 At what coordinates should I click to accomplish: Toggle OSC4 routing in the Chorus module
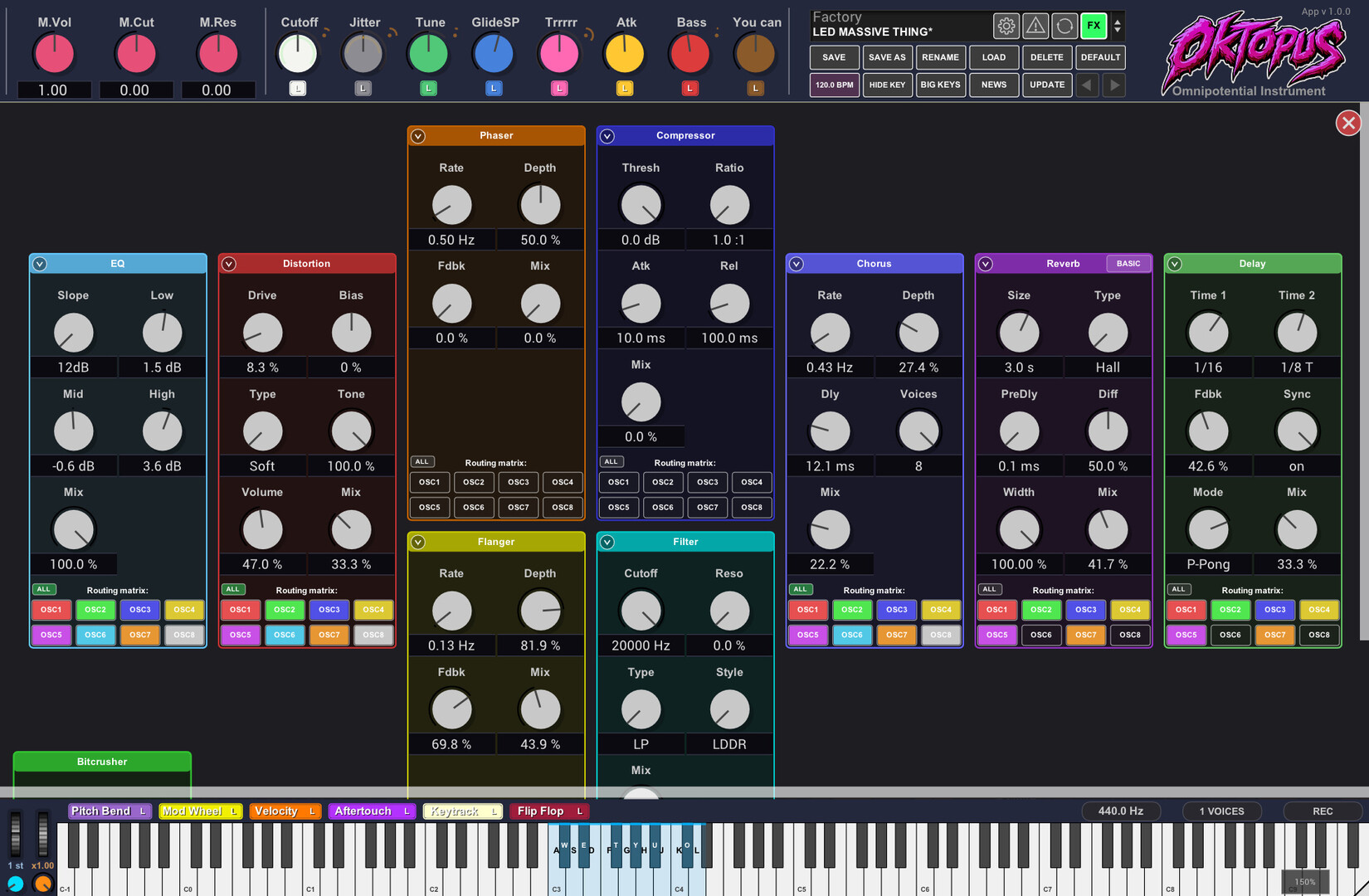tap(941, 610)
